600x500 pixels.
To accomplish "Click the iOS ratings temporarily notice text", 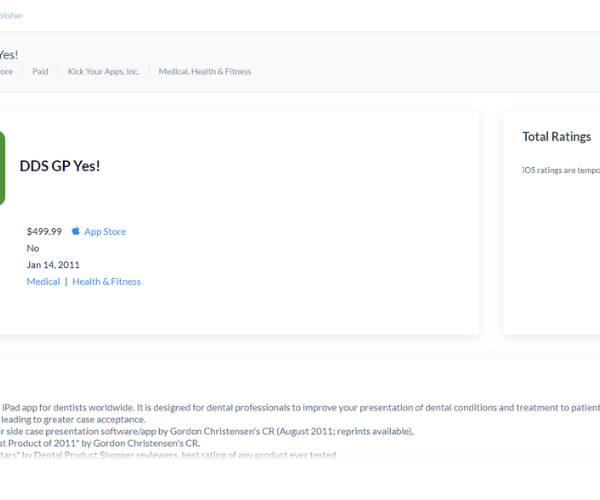I will click(561, 170).
